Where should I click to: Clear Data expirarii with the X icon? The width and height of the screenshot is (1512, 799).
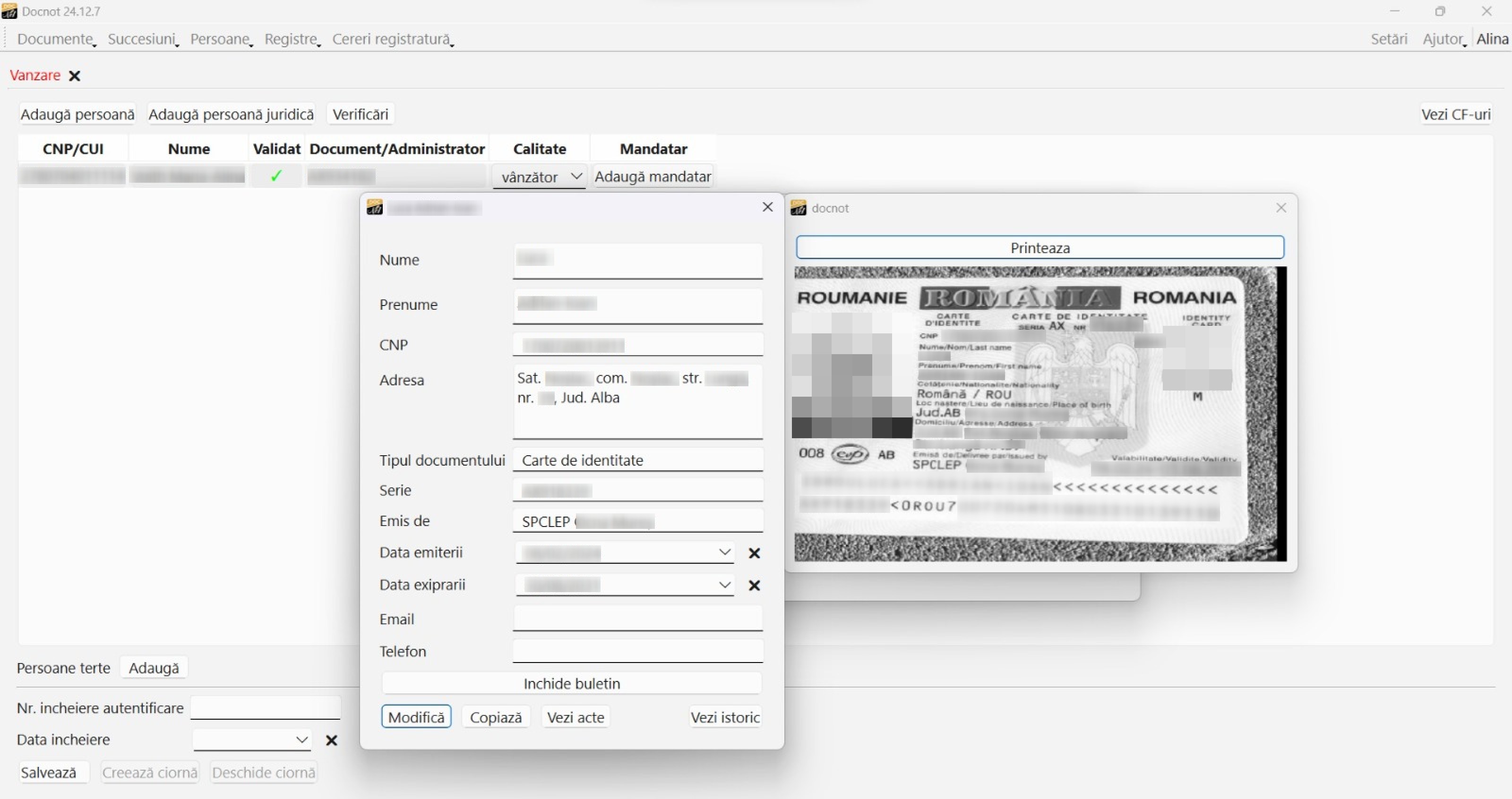pos(754,586)
